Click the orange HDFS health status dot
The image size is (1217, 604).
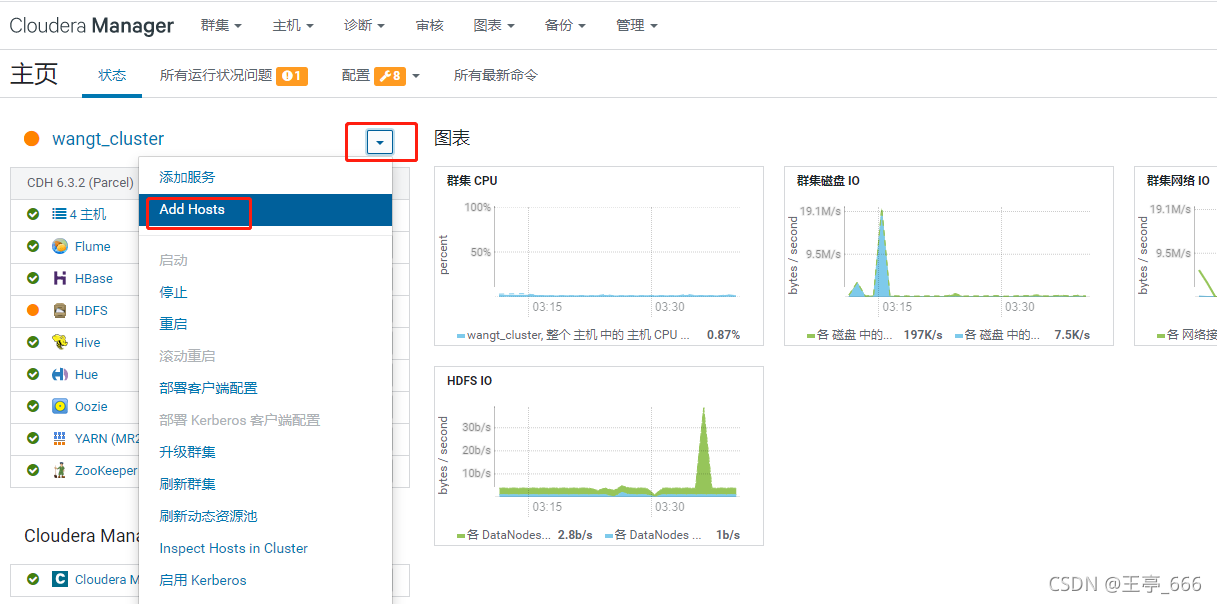point(33,310)
